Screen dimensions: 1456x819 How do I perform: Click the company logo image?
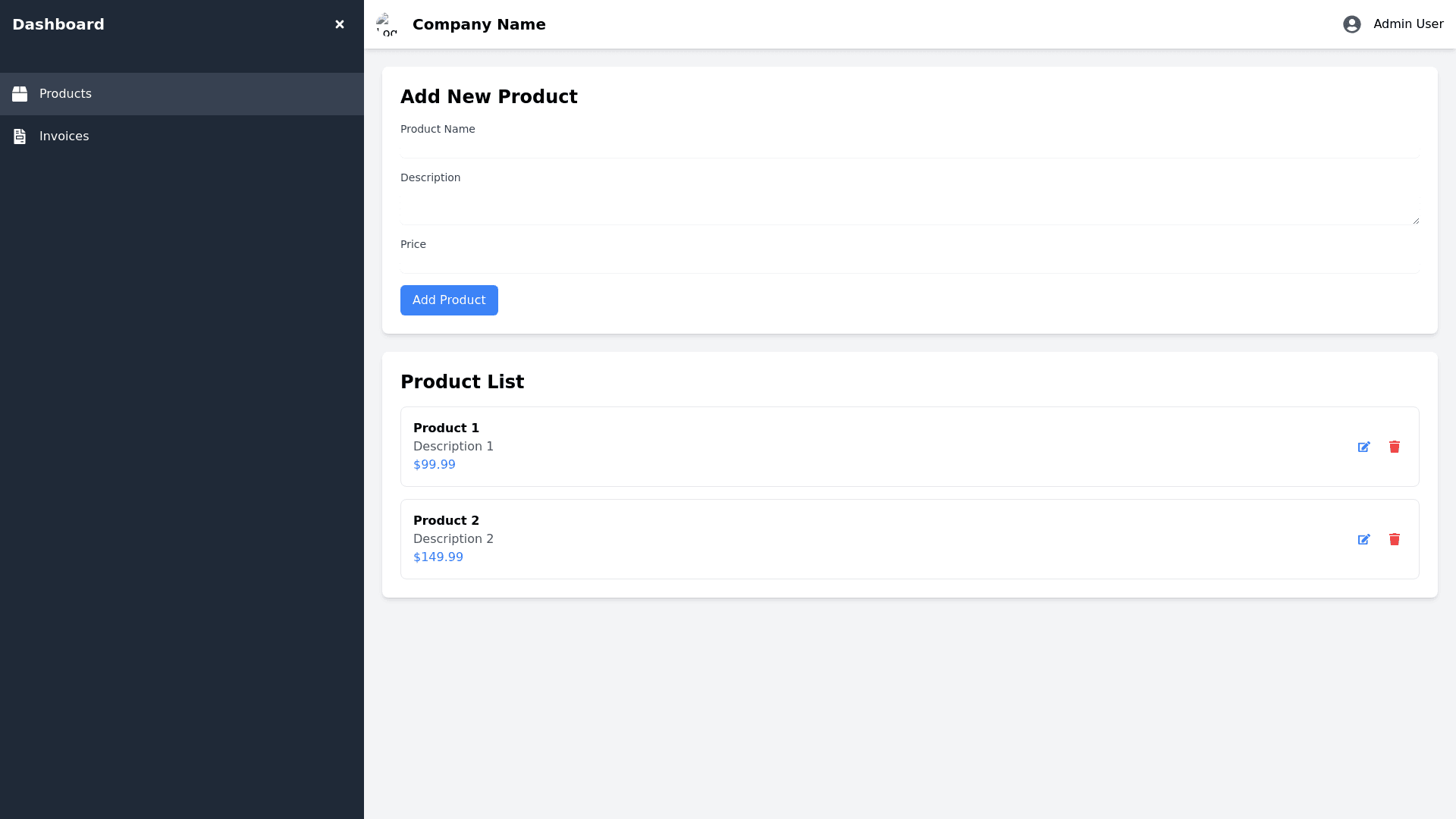coord(387,24)
